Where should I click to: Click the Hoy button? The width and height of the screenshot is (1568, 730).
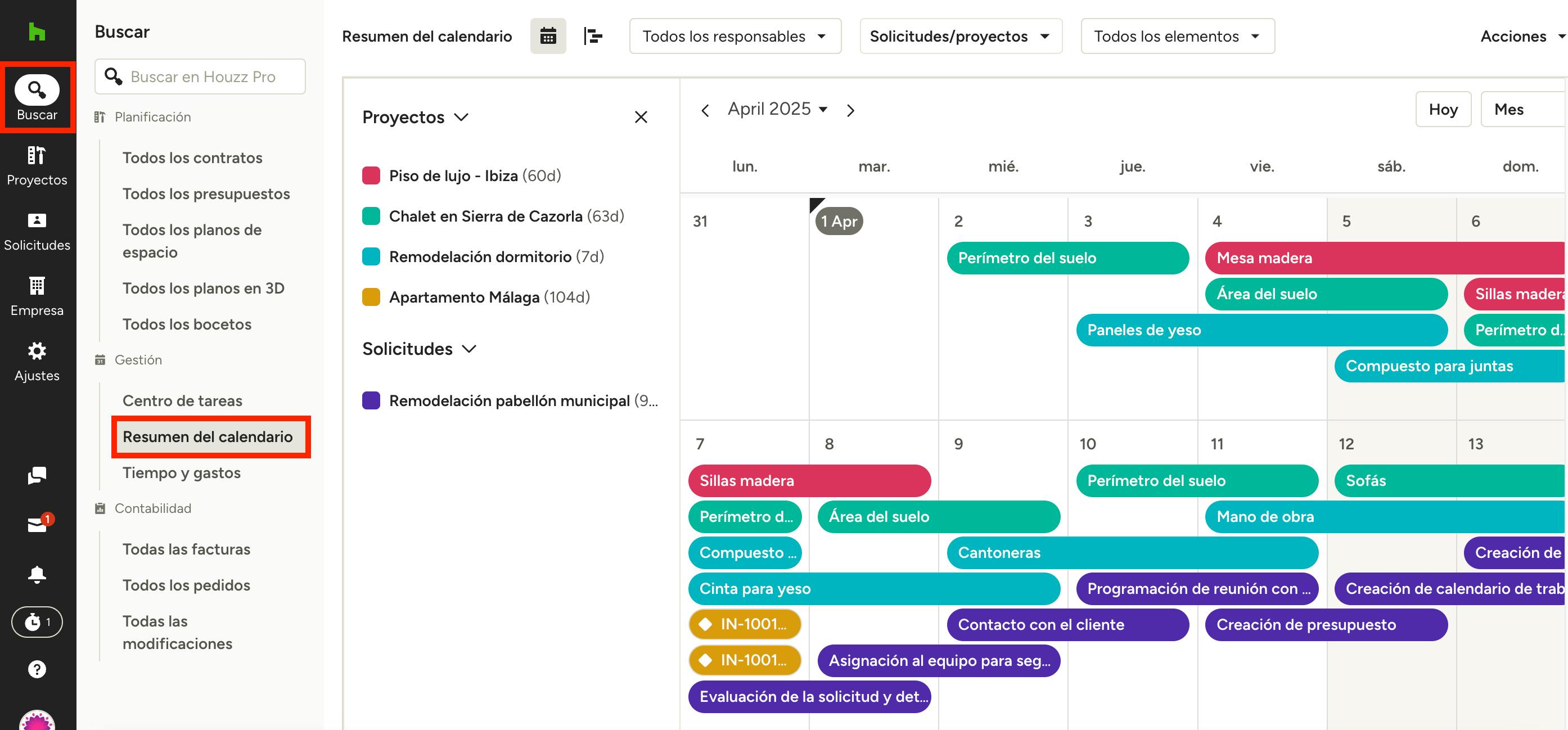[1443, 110]
